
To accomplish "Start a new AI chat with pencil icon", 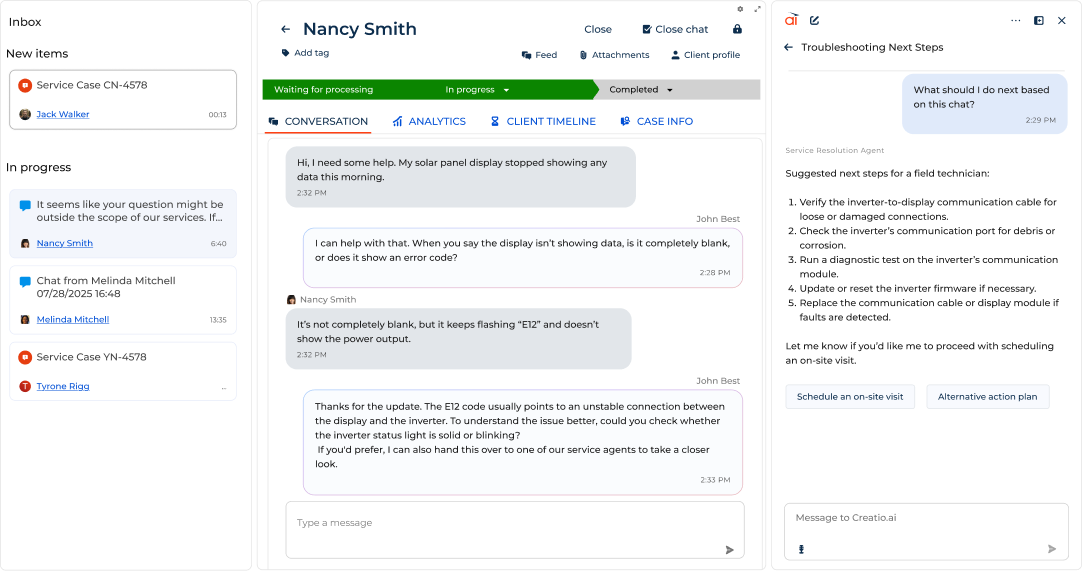I will 815,20.
